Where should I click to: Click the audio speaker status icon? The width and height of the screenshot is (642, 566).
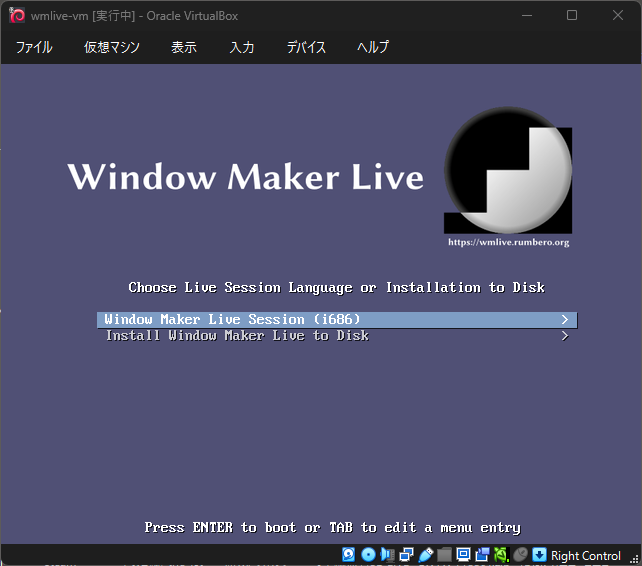tap(387, 555)
